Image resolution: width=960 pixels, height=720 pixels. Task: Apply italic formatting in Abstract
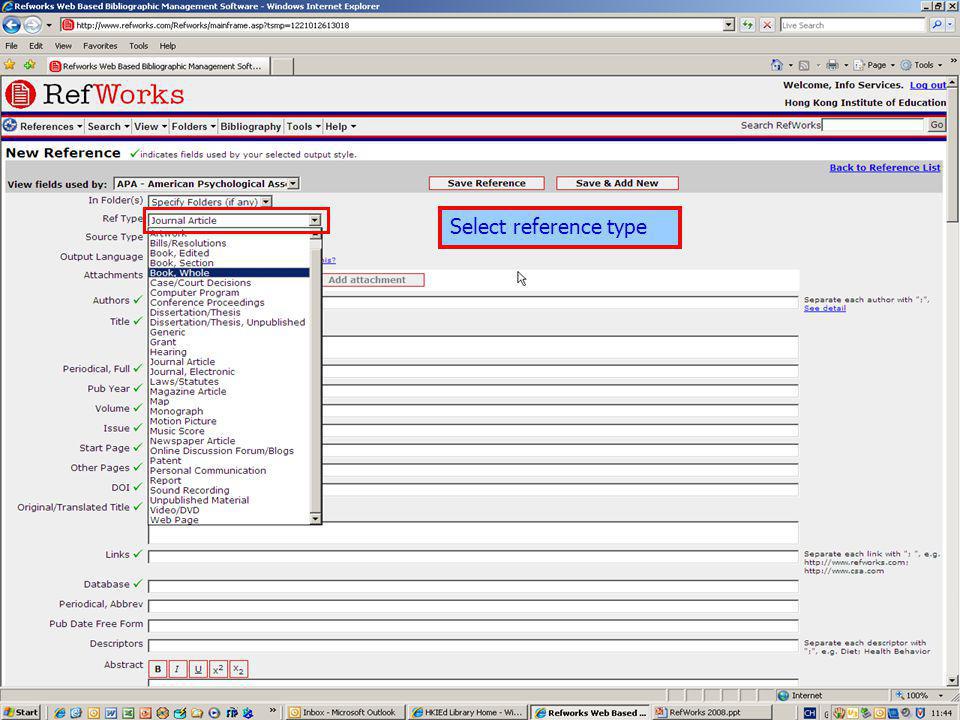pyautogui.click(x=177, y=669)
